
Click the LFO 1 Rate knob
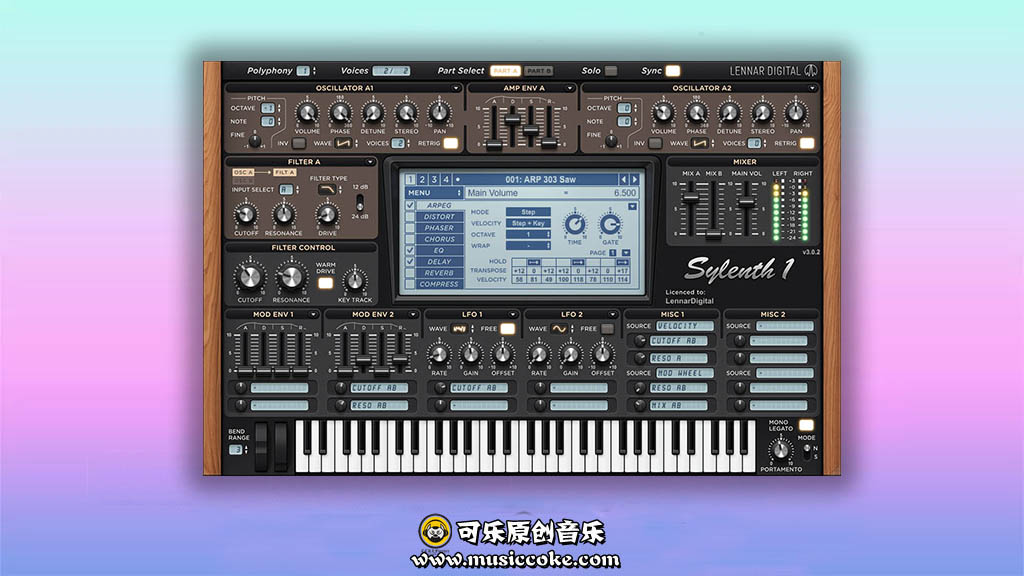(x=439, y=355)
